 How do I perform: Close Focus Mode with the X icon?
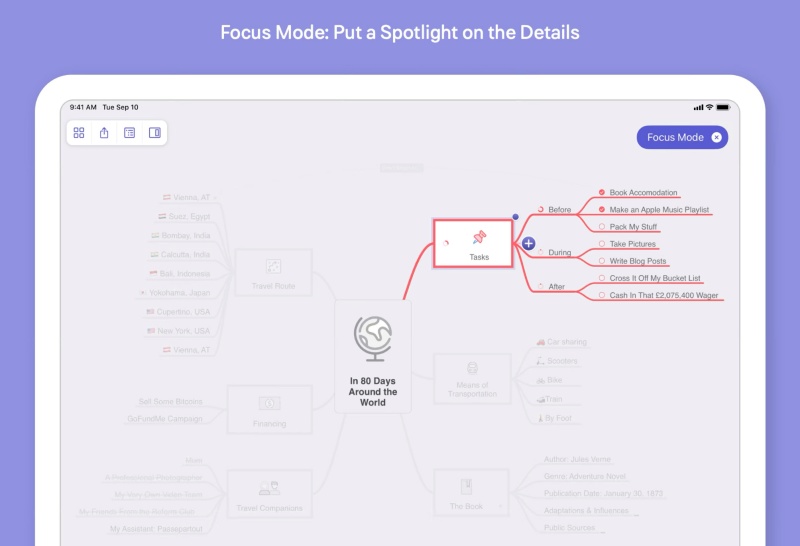coord(716,137)
